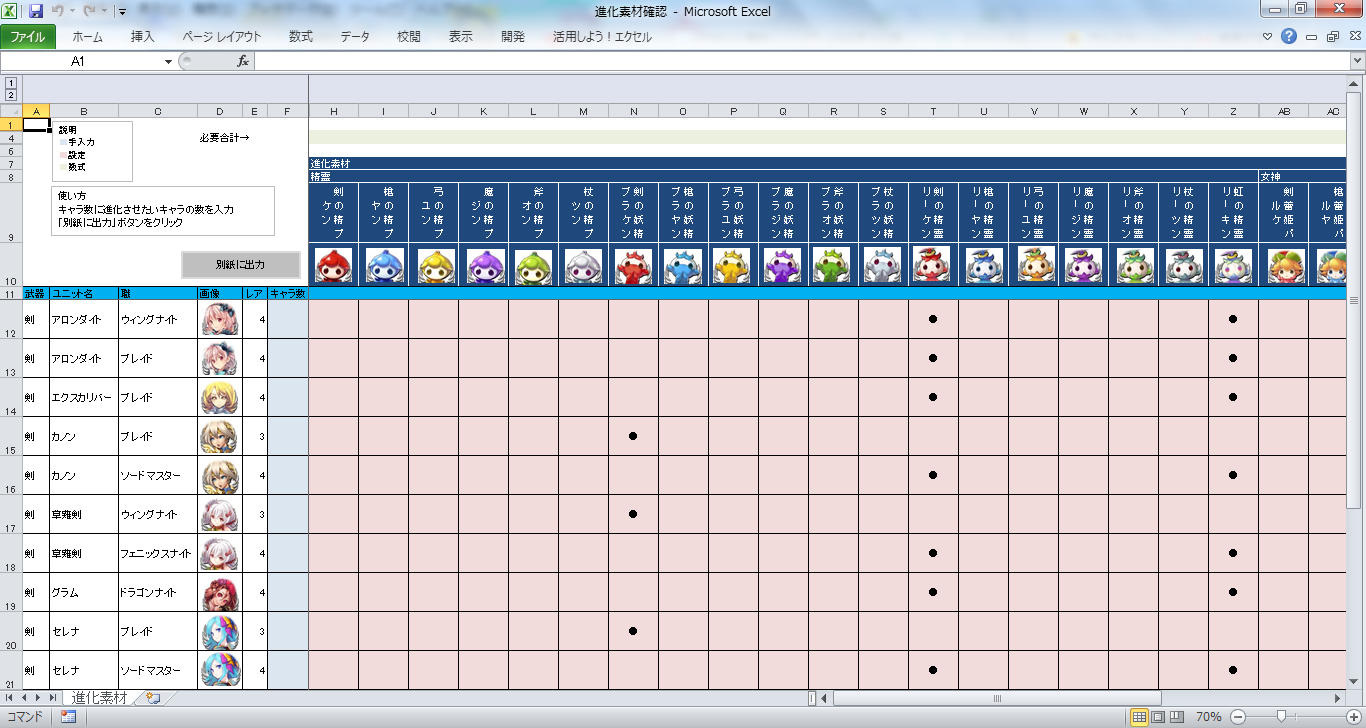The width and height of the screenshot is (1366, 728).
Task: Open the 開発 (Developer) ribbon tab
Action: 513,37
